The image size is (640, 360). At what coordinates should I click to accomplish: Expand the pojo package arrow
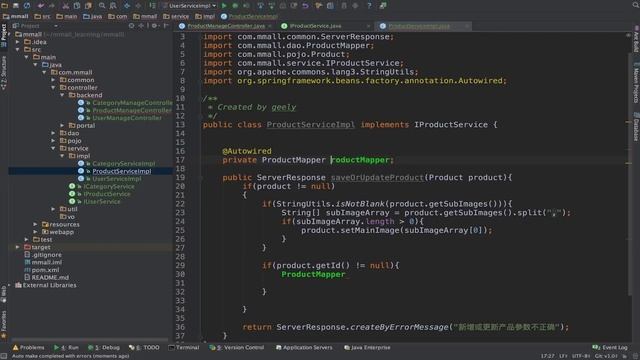point(53,140)
